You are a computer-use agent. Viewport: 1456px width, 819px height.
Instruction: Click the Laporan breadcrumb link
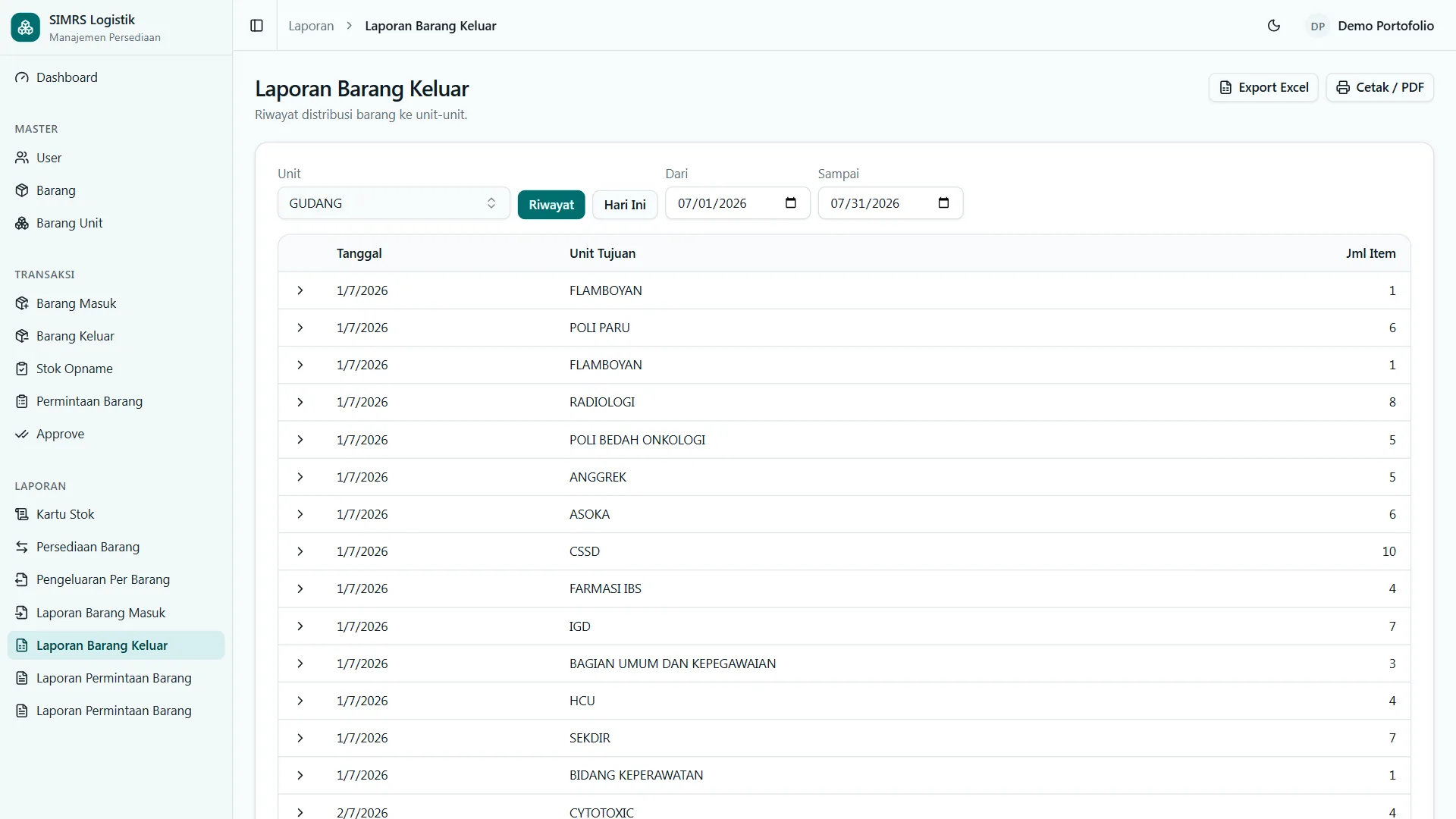pos(311,26)
